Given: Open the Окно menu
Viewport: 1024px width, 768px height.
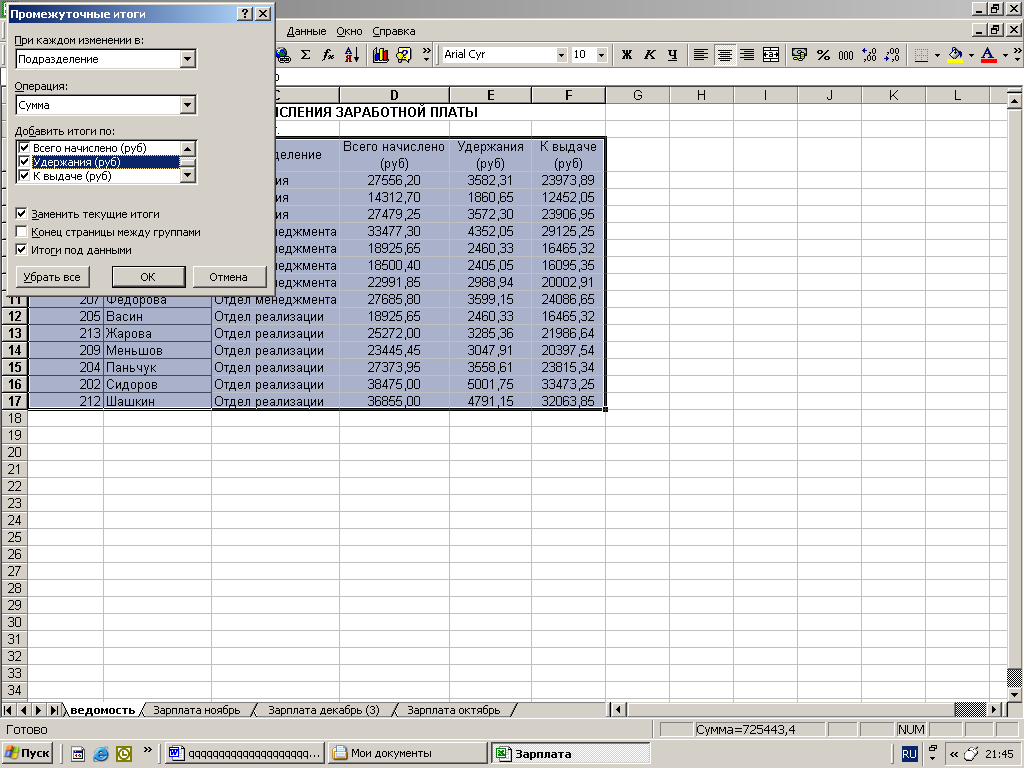Looking at the screenshot, I should [x=349, y=31].
